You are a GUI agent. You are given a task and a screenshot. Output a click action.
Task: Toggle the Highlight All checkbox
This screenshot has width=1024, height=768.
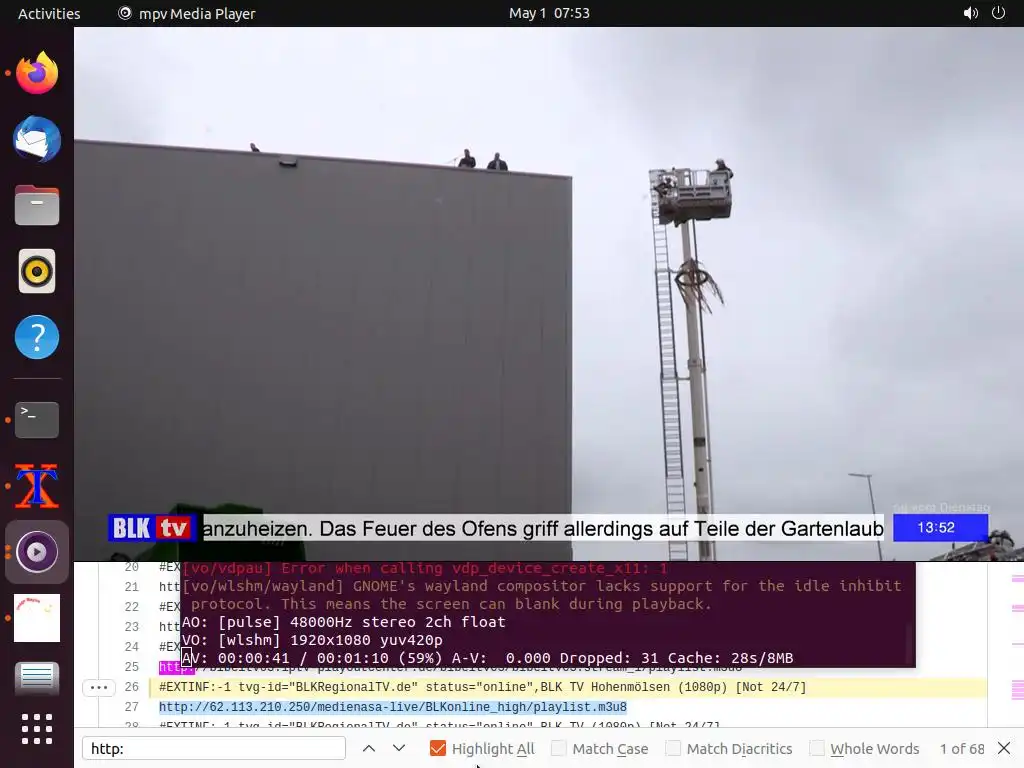[x=438, y=748]
